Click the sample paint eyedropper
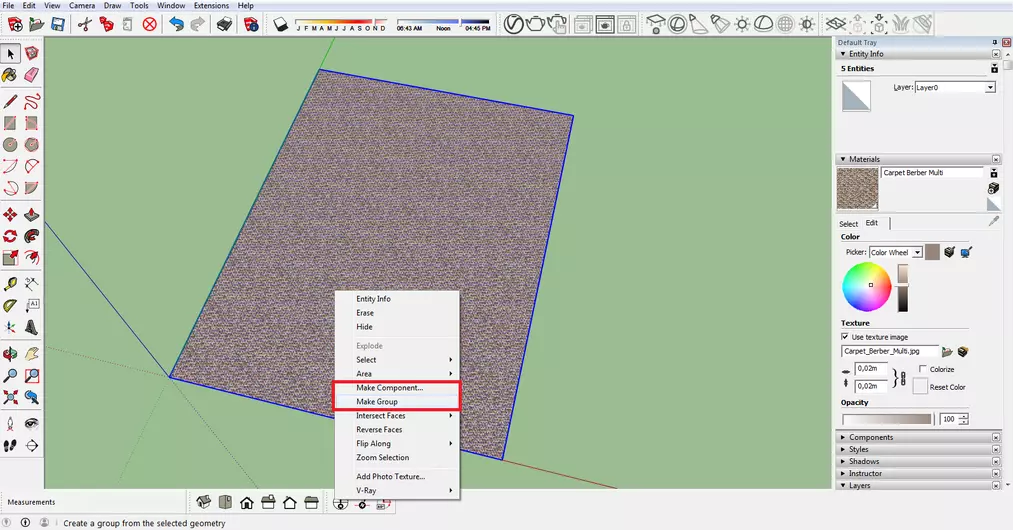Image resolution: width=1013 pixels, height=530 pixels. pos(994,221)
